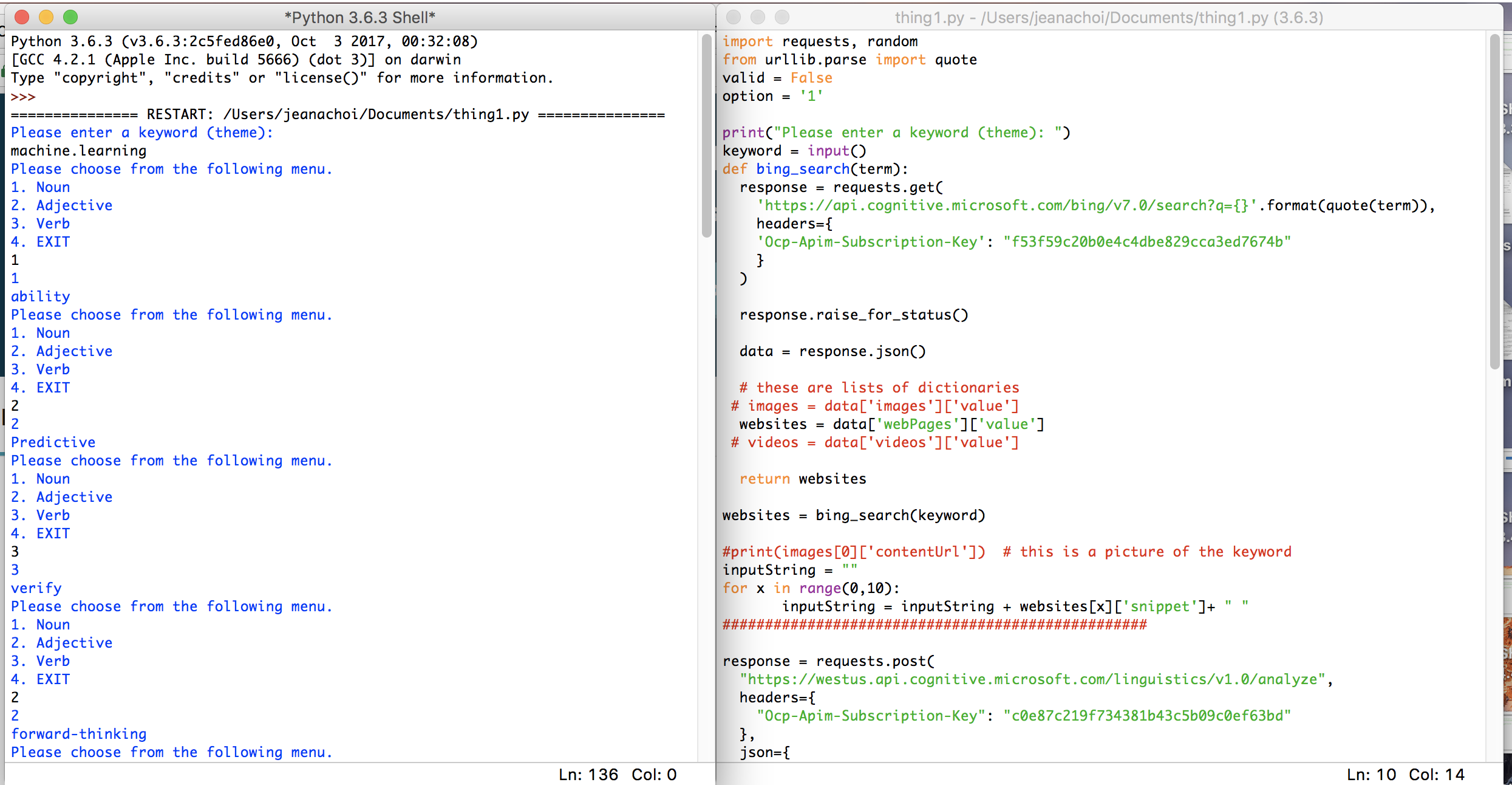
Task: Click the 'def bing_search(term):' line
Action: (814, 169)
